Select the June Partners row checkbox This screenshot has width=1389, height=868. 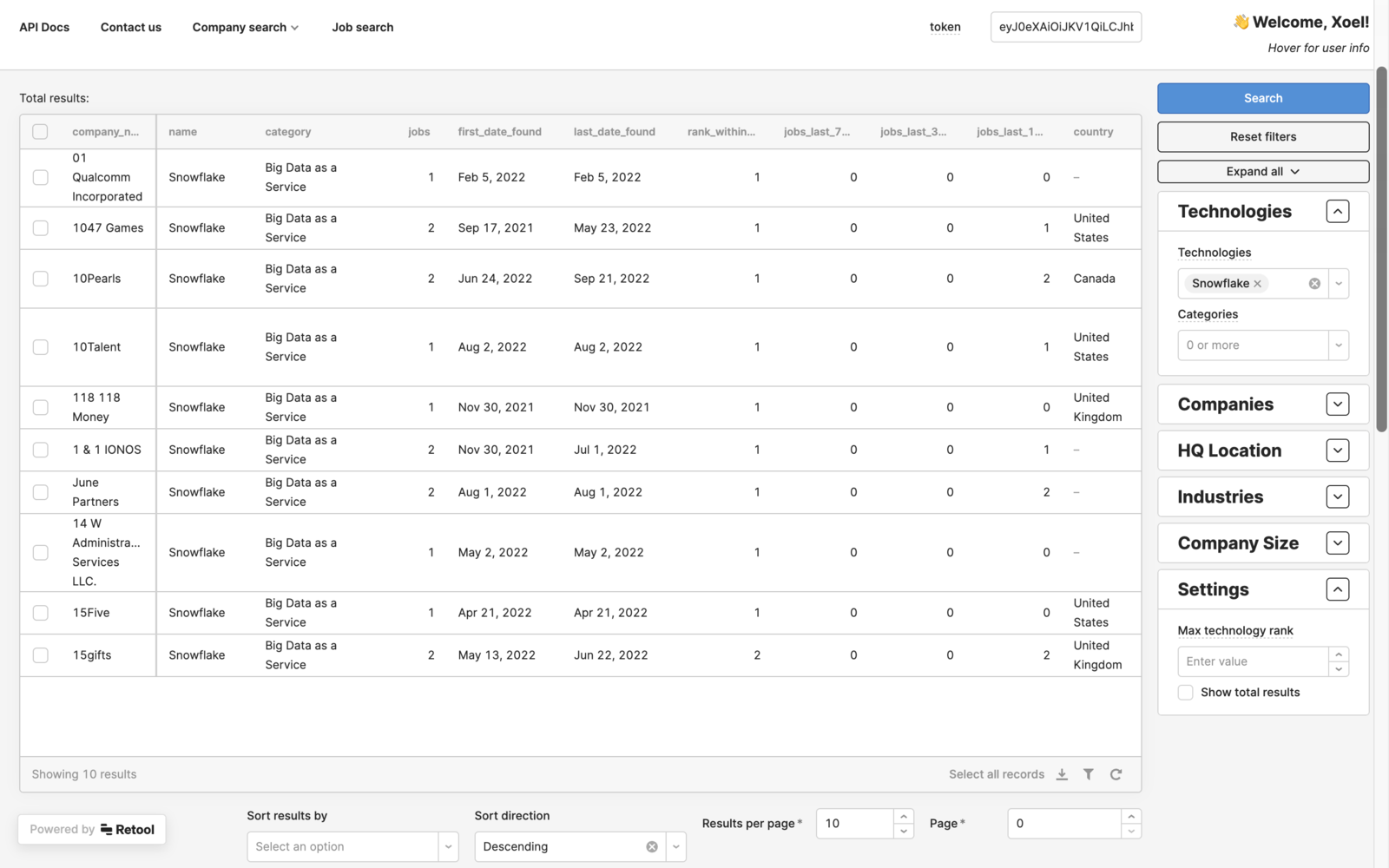pos(40,492)
